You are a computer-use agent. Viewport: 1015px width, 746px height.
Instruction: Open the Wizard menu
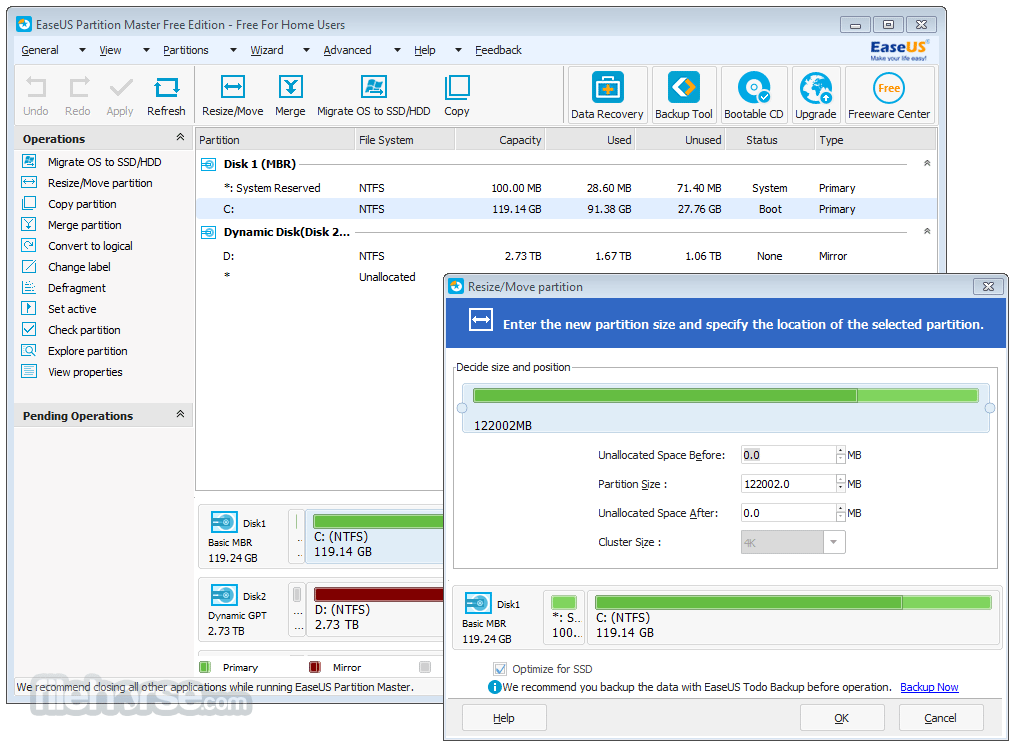pyautogui.click(x=267, y=51)
